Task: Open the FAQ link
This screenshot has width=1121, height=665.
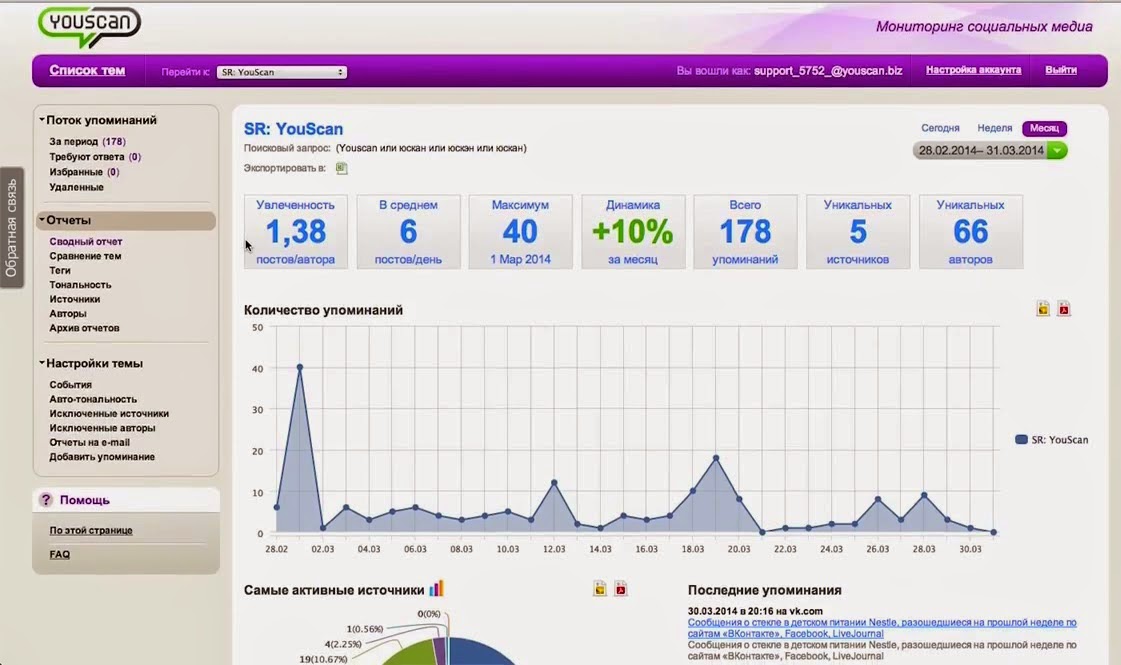Action: [x=59, y=554]
